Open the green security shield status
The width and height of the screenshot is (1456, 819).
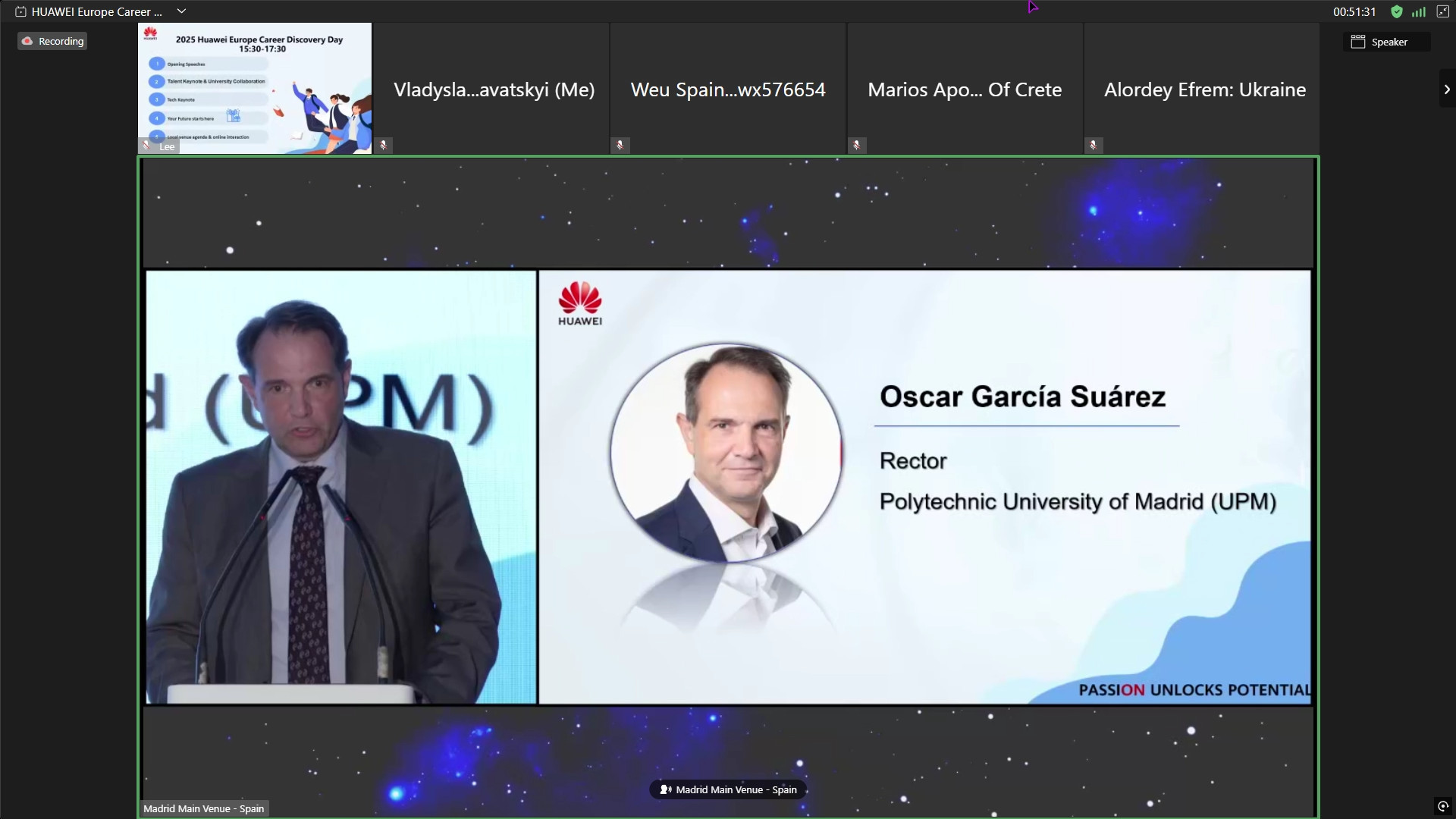tap(1396, 11)
